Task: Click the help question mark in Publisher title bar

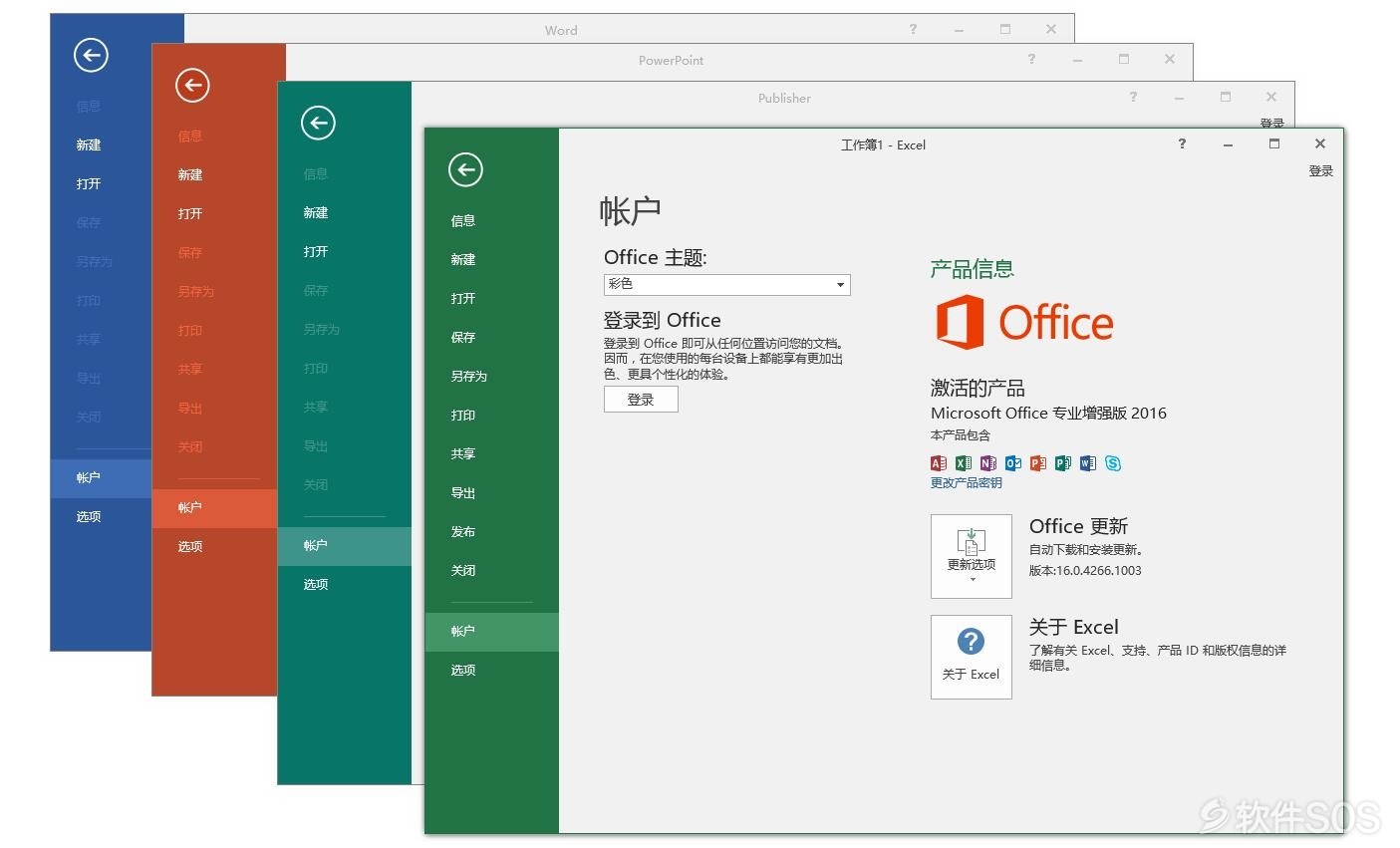Action: (1133, 97)
